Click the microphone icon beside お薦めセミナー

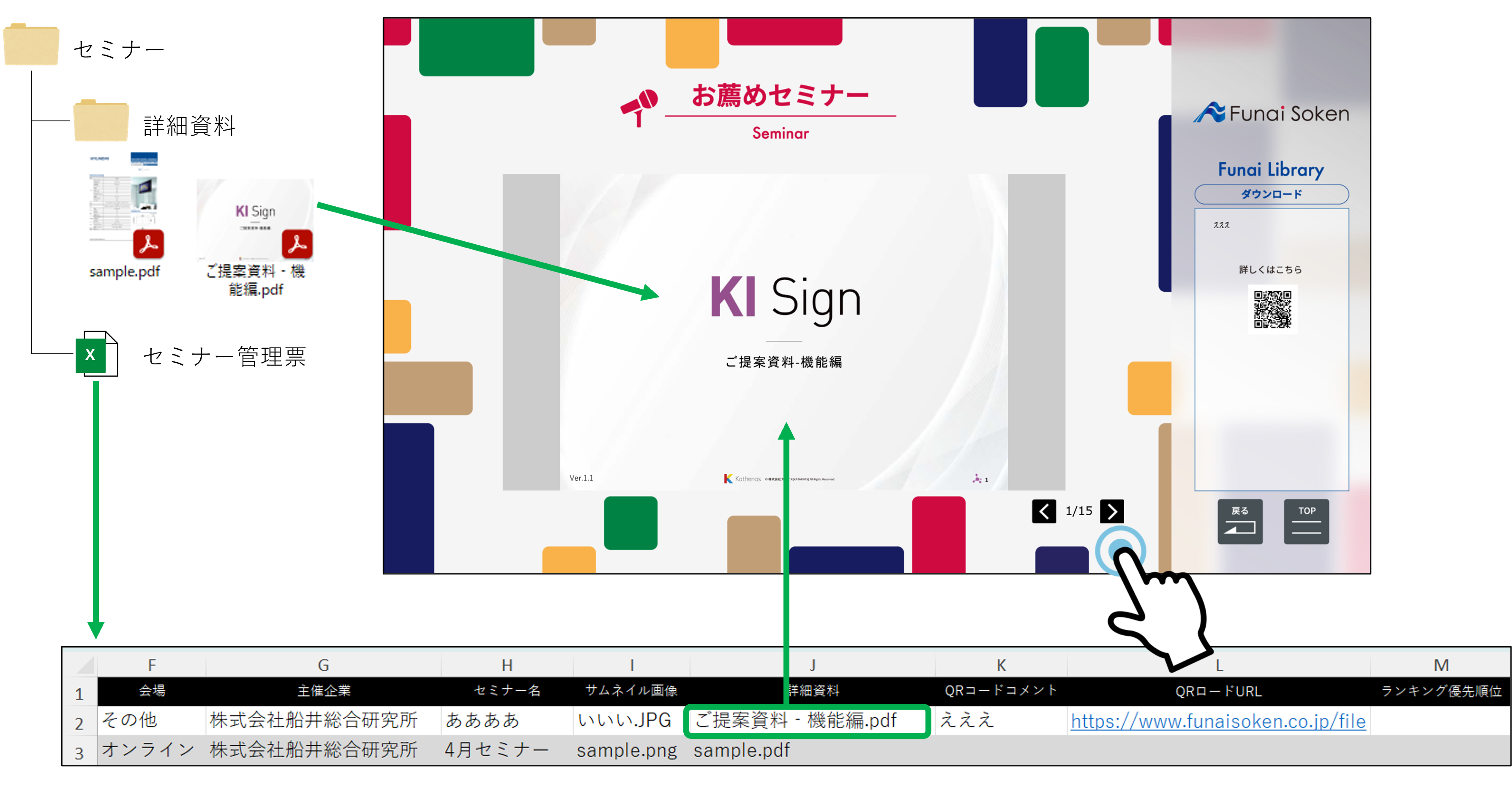(x=639, y=107)
